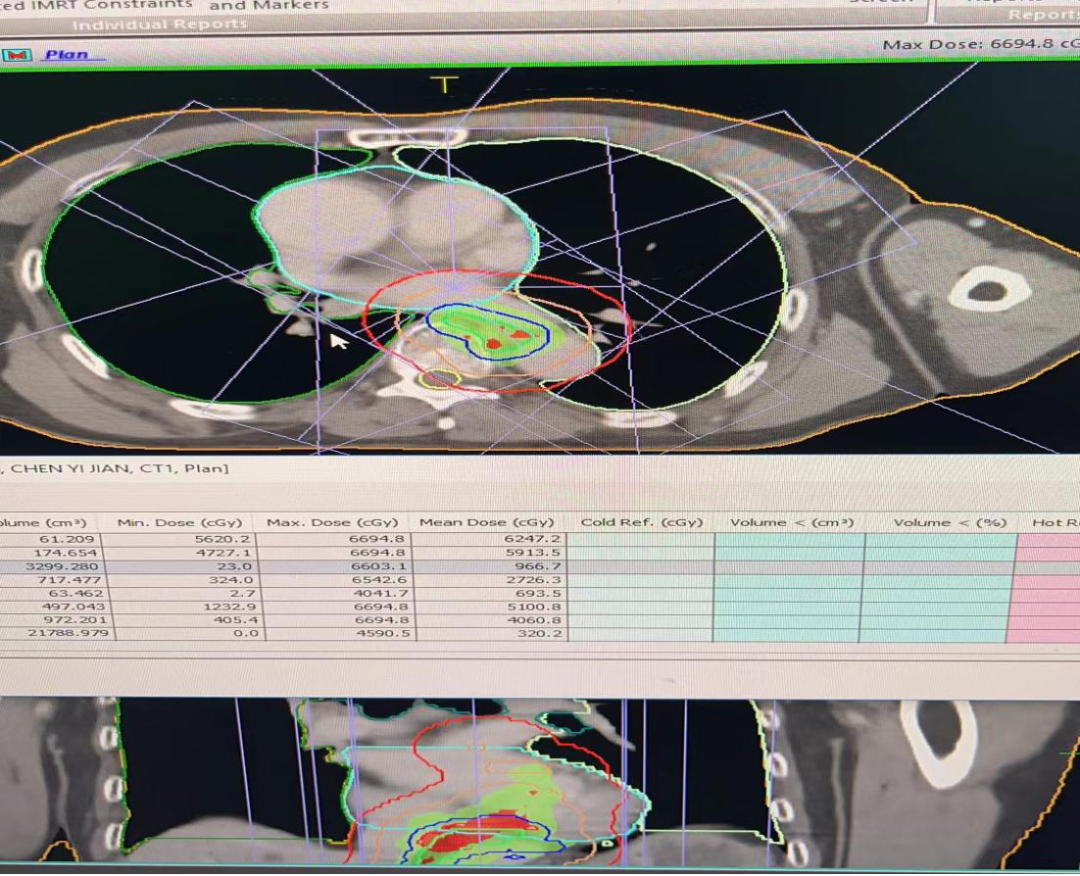Click the Max Dose readout above axial view

[x=975, y=44]
